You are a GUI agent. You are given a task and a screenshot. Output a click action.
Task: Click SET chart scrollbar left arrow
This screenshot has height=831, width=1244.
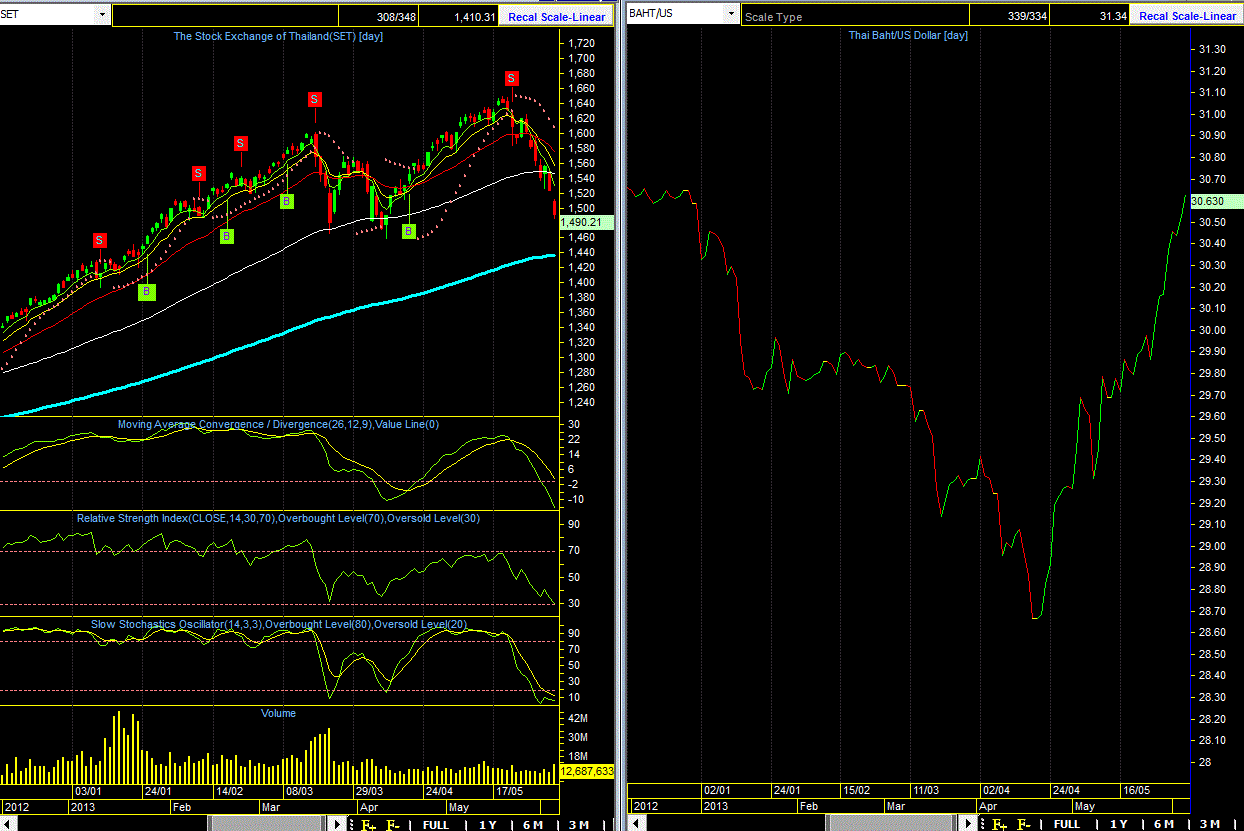click(10, 825)
